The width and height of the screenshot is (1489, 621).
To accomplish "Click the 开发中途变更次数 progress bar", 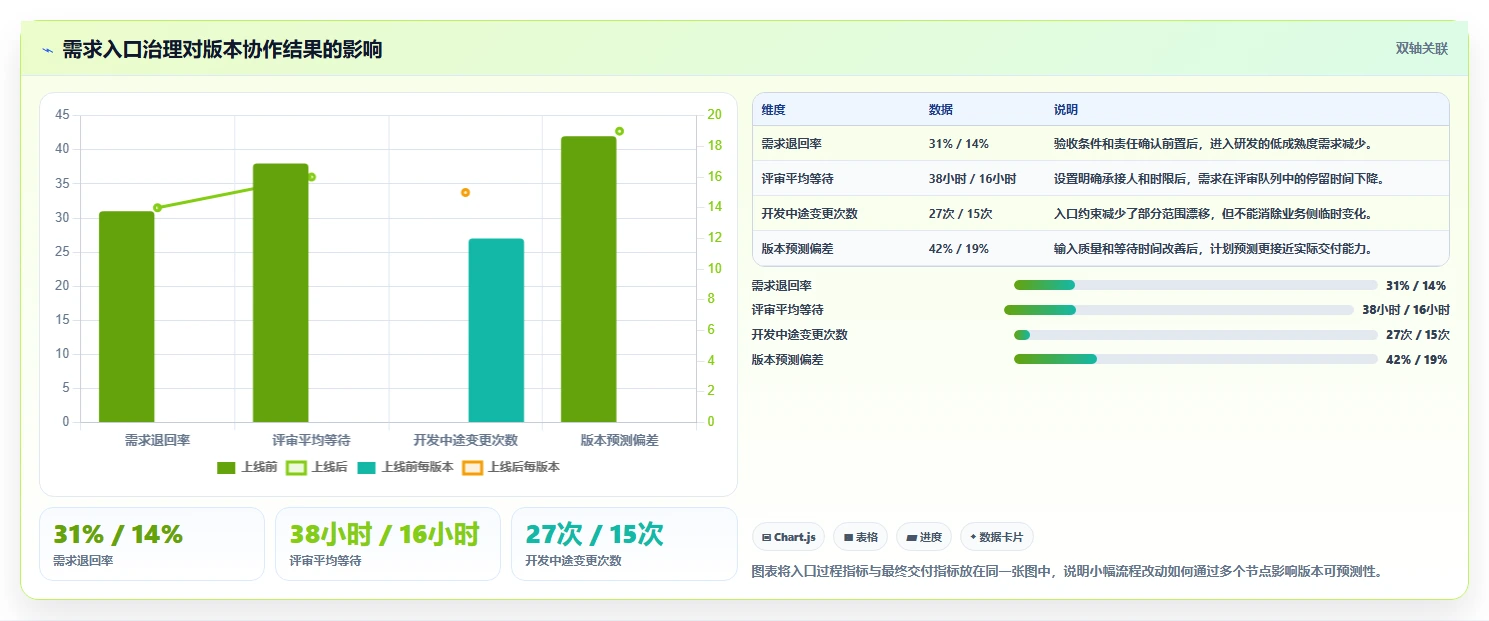I will (x=1195, y=335).
